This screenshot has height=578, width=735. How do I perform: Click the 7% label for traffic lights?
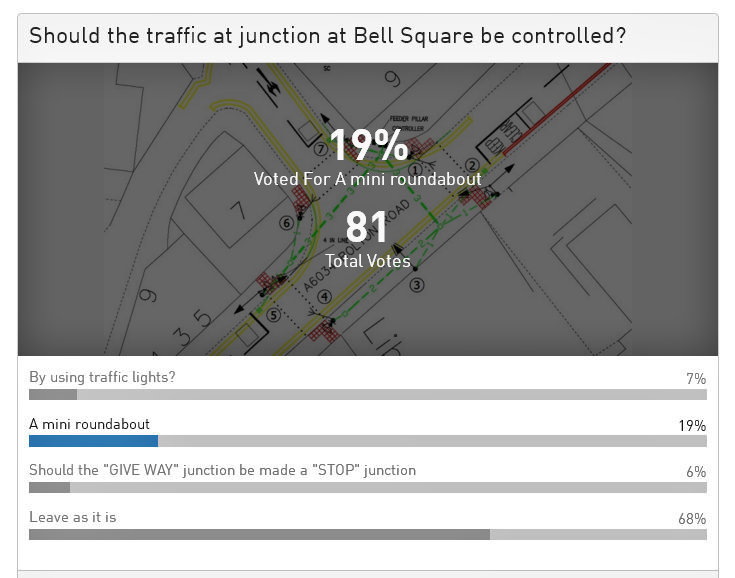point(696,379)
